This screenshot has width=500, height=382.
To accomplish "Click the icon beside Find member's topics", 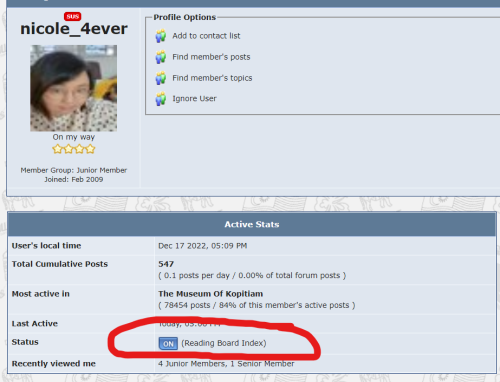I will pyautogui.click(x=161, y=78).
